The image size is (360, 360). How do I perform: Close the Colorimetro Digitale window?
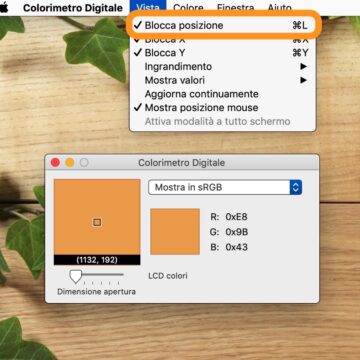55,163
